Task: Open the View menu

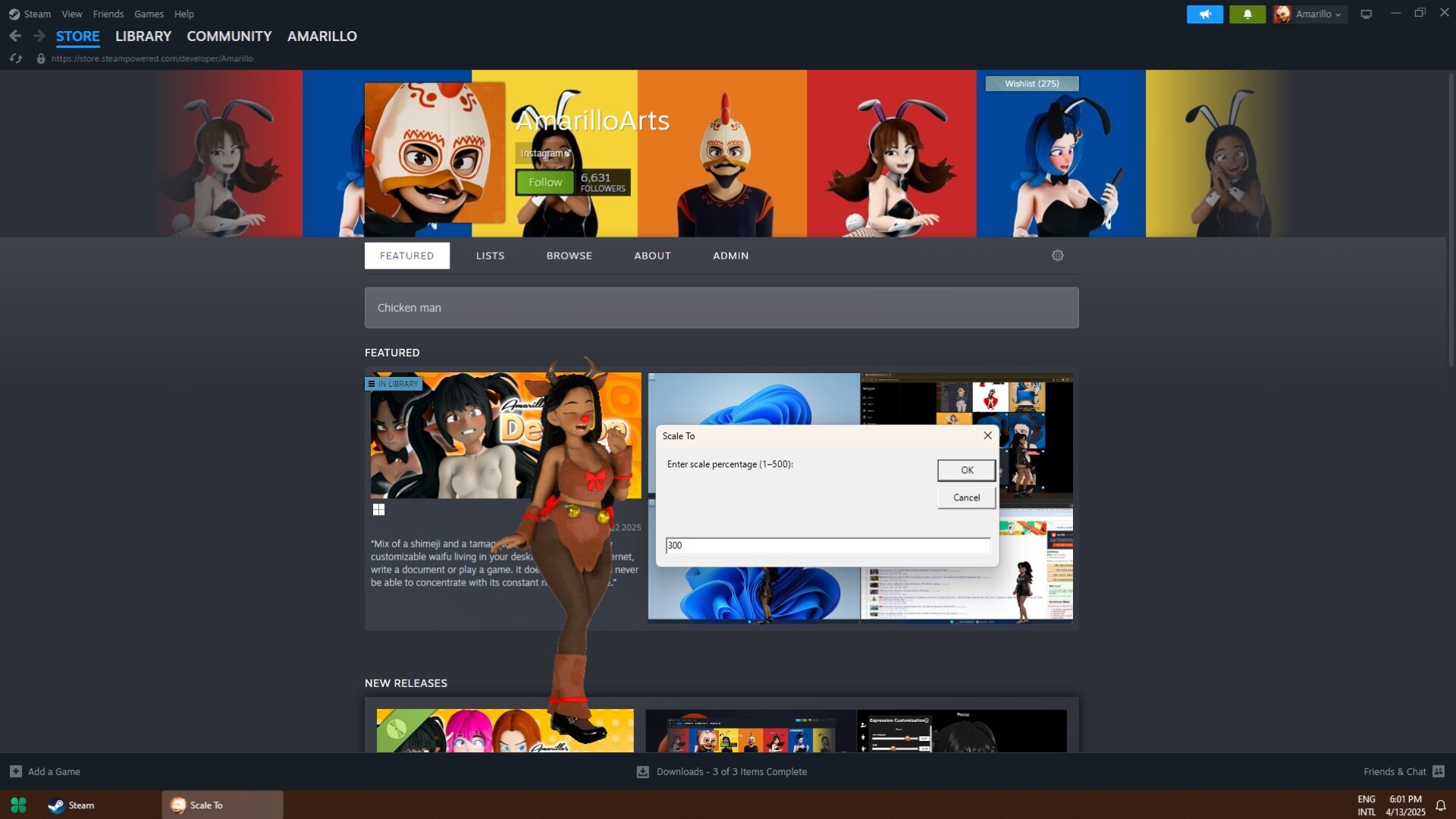Action: 71,14
